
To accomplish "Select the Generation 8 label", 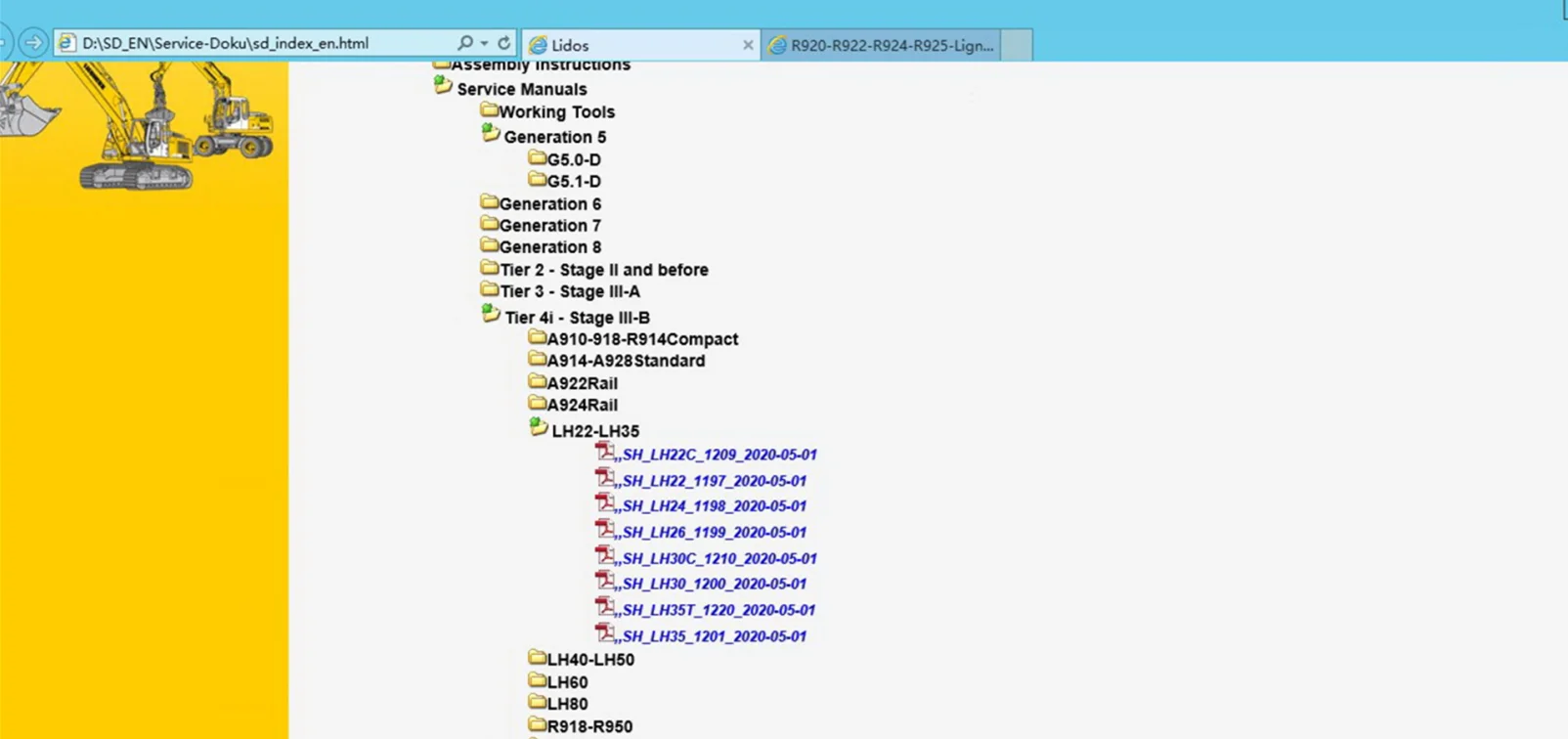I will (x=550, y=247).
